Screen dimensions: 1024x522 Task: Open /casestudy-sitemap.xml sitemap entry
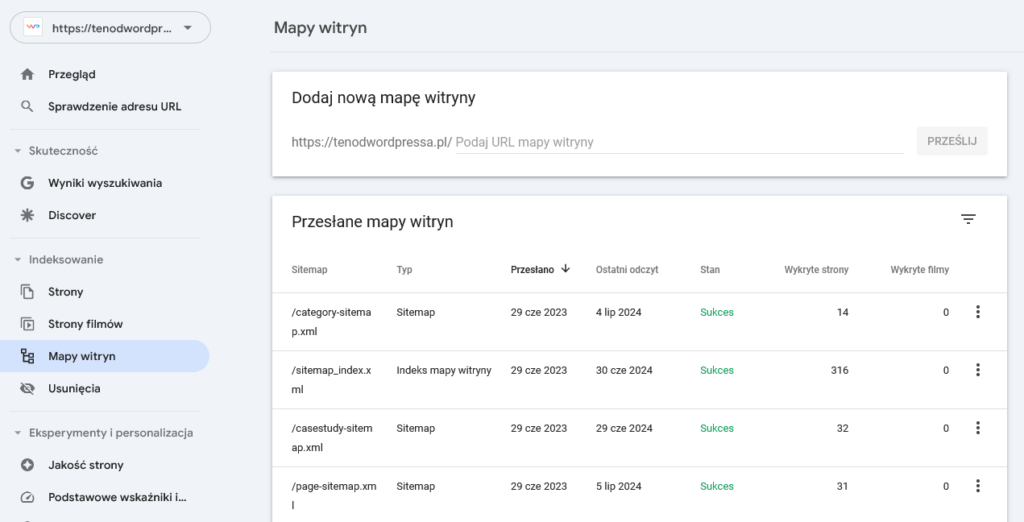[x=332, y=438]
